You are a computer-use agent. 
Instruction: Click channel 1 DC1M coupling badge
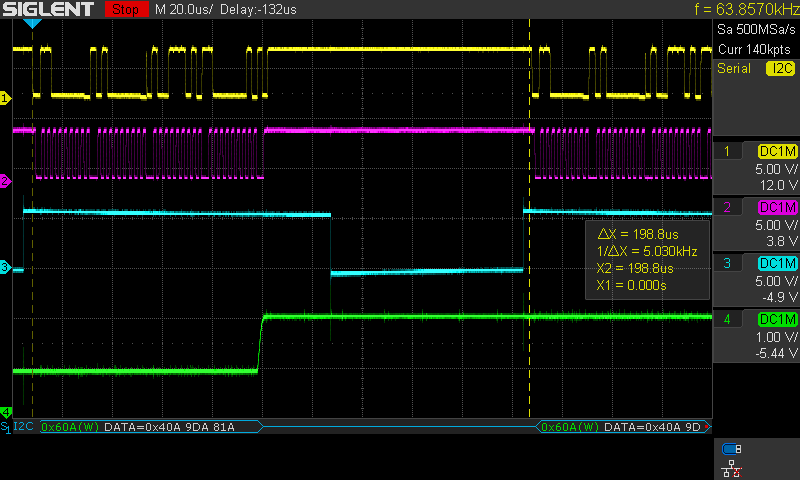[778, 151]
